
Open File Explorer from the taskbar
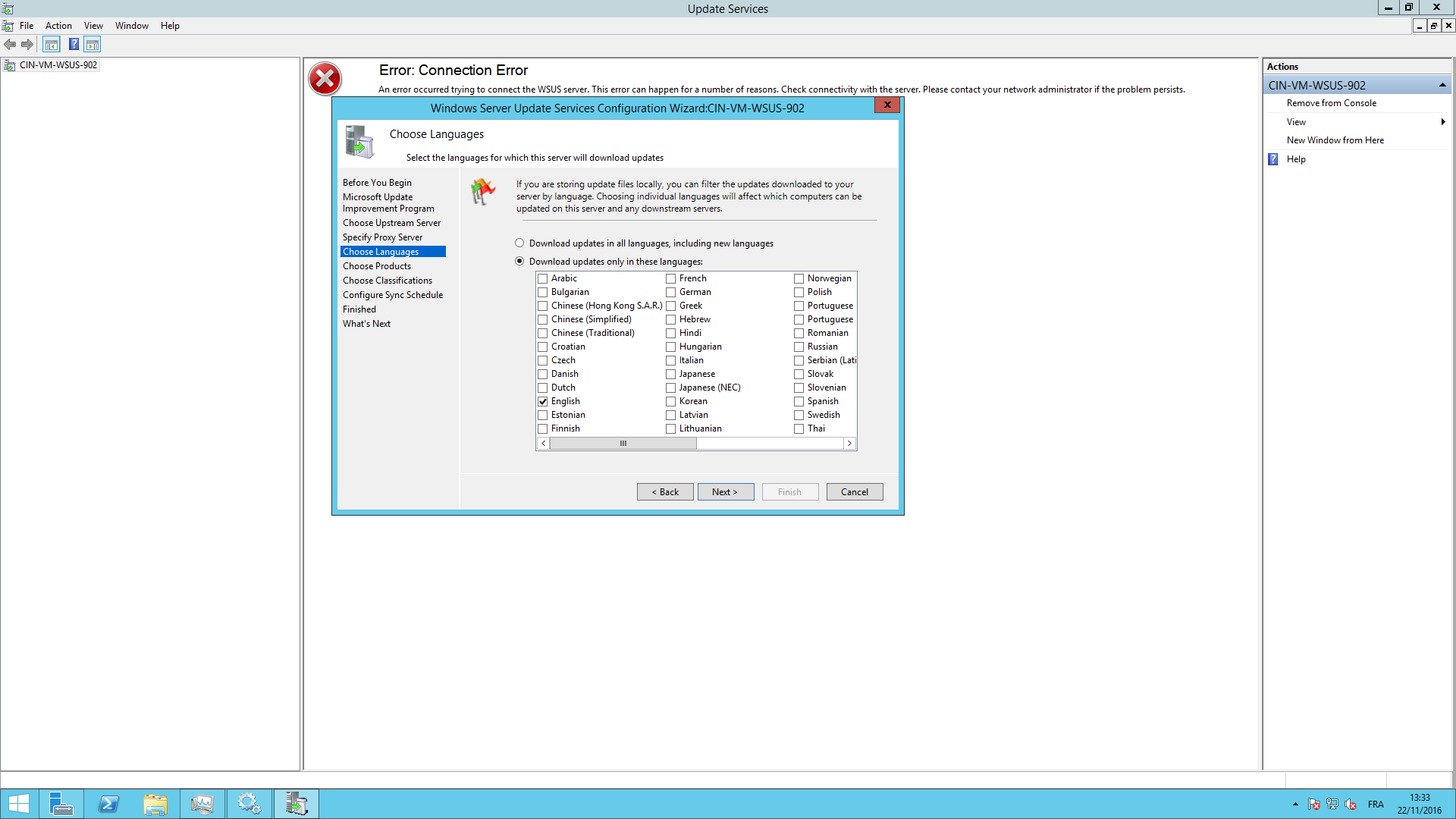[155, 804]
